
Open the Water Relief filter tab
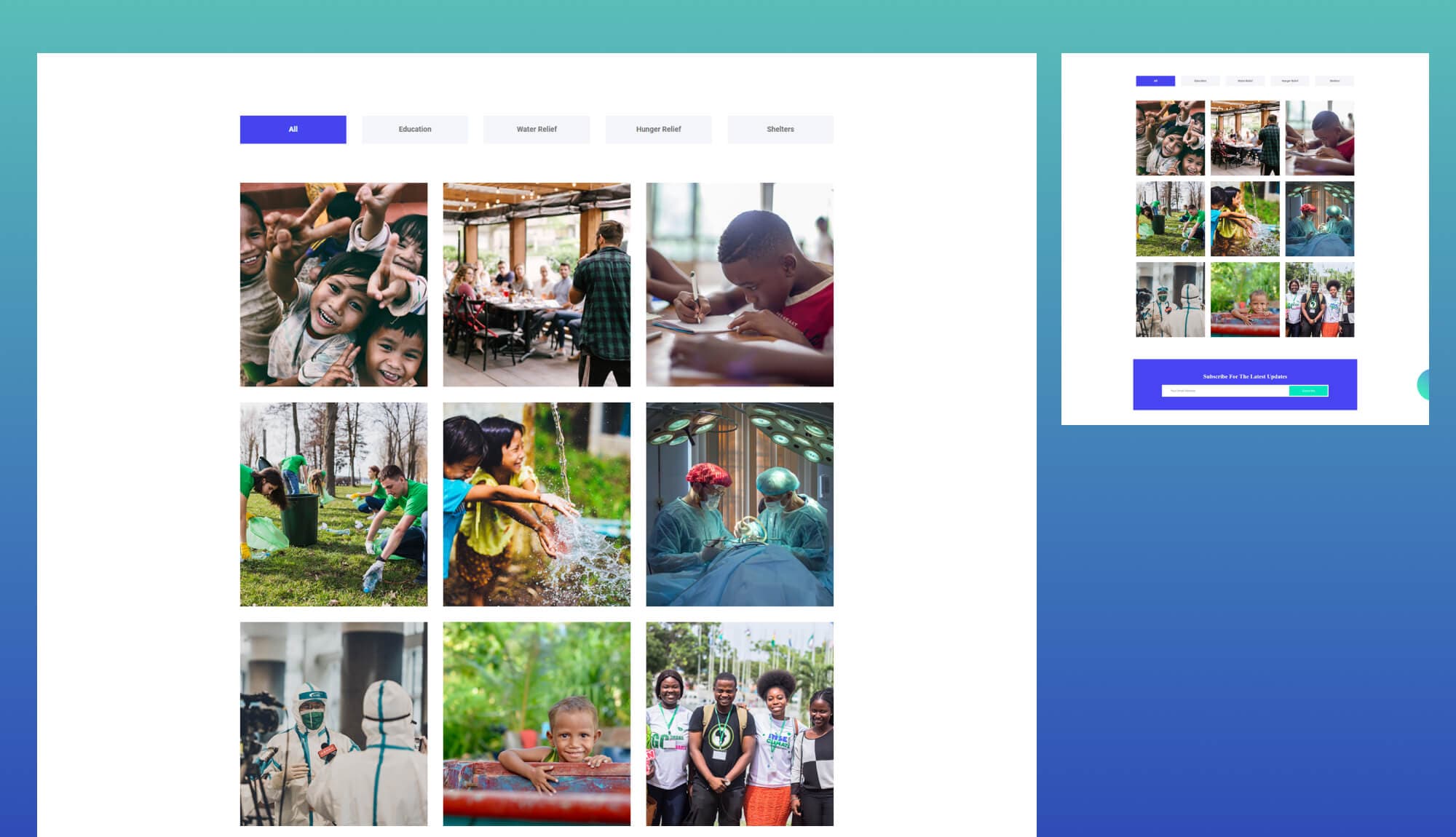point(537,130)
